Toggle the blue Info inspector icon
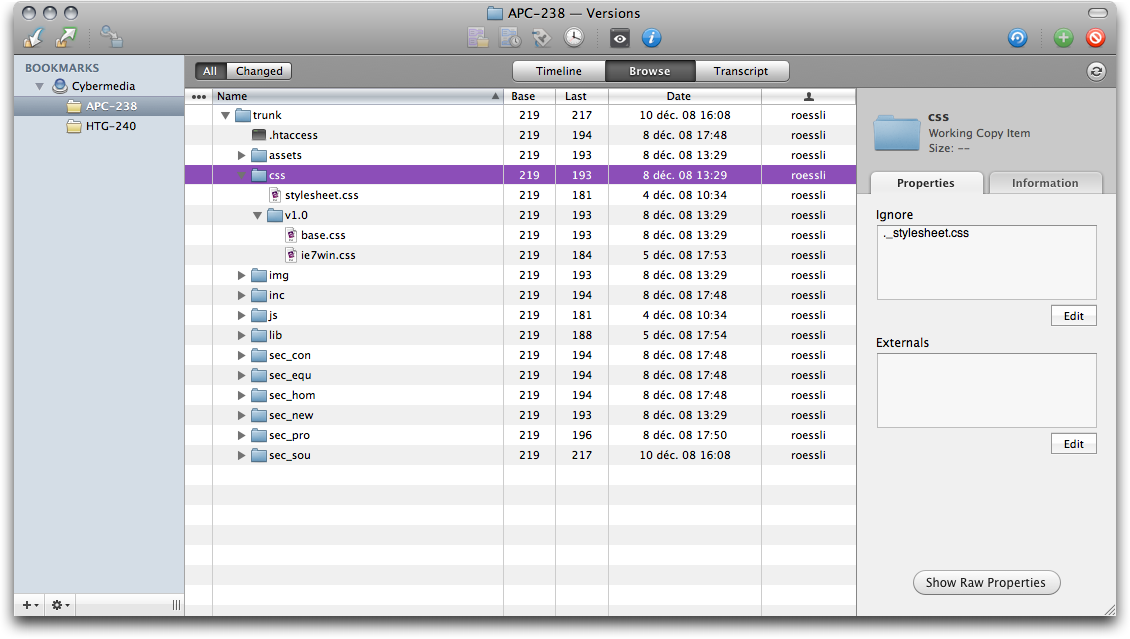 click(651, 37)
